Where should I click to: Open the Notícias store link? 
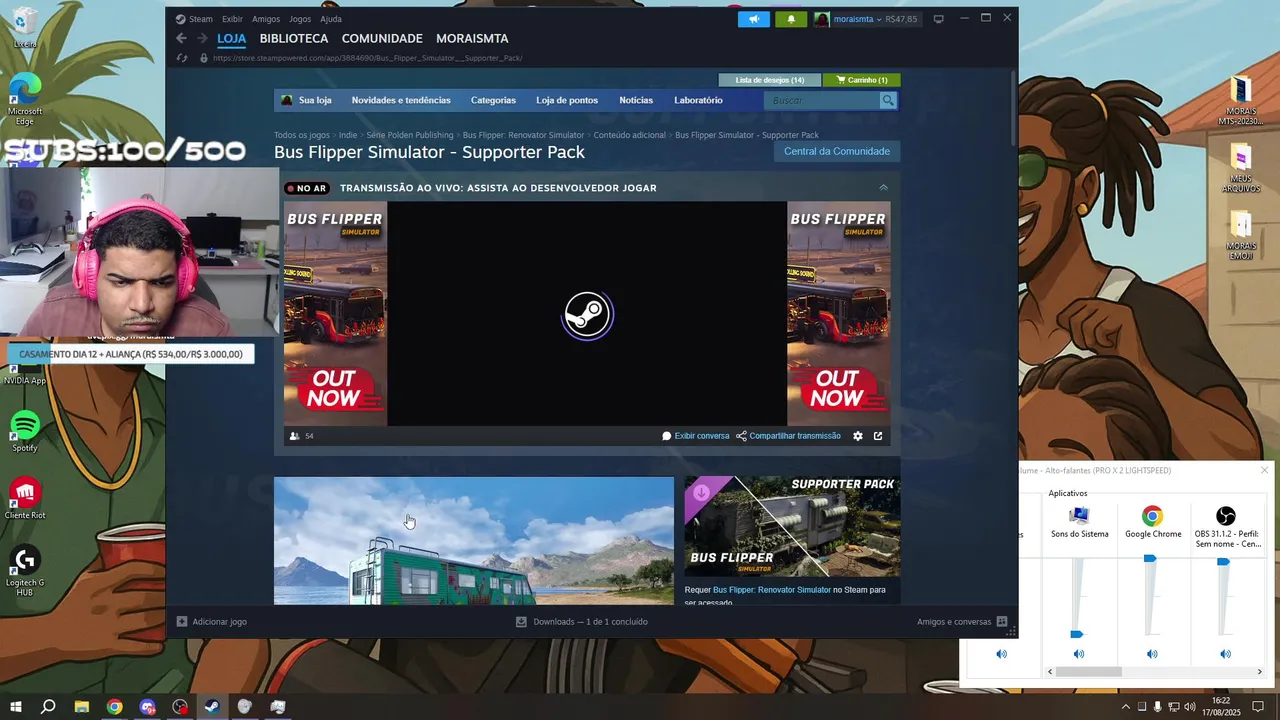tap(636, 100)
